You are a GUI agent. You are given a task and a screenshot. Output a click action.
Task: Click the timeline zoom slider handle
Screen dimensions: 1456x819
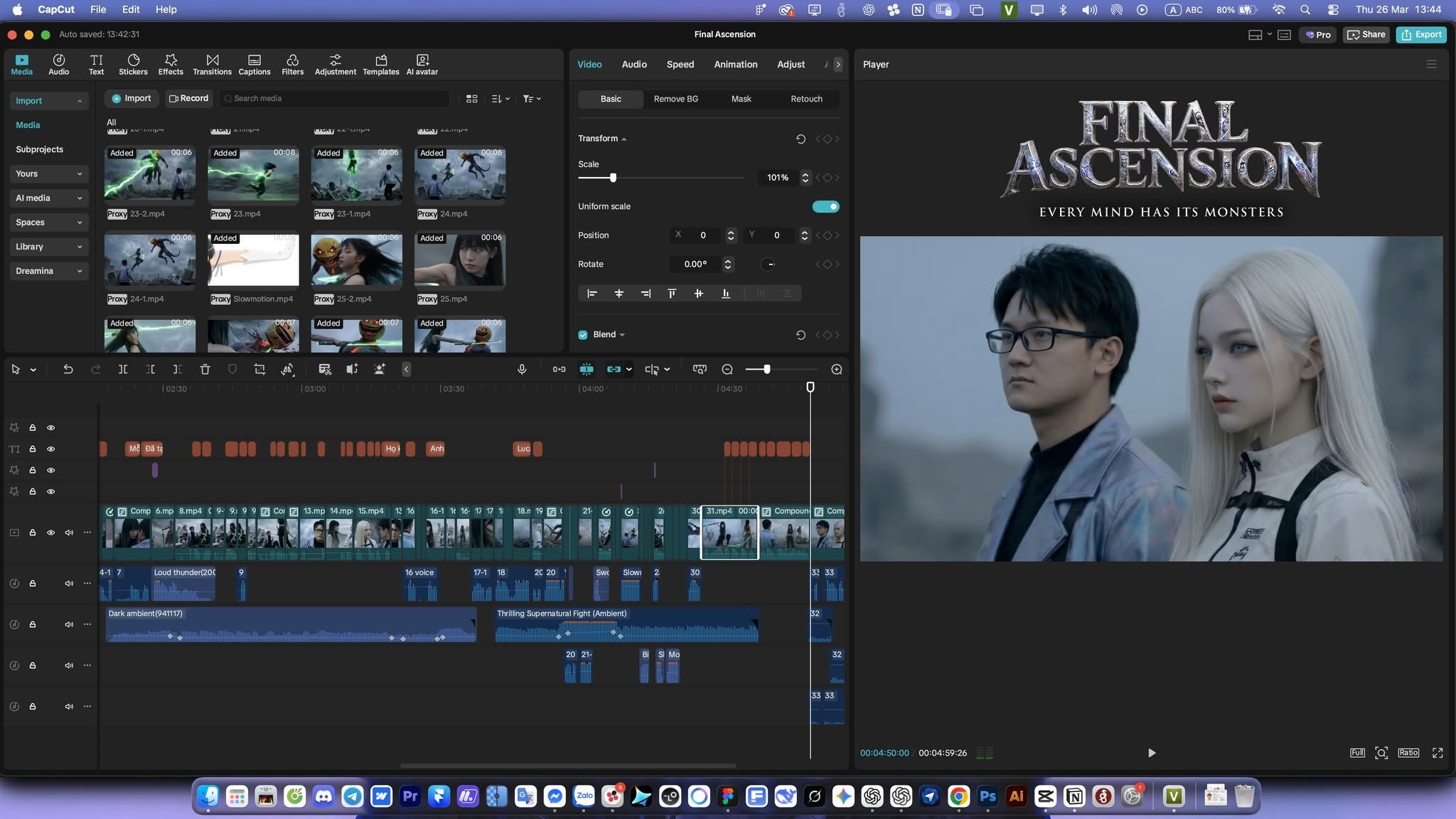pyautogui.click(x=766, y=369)
